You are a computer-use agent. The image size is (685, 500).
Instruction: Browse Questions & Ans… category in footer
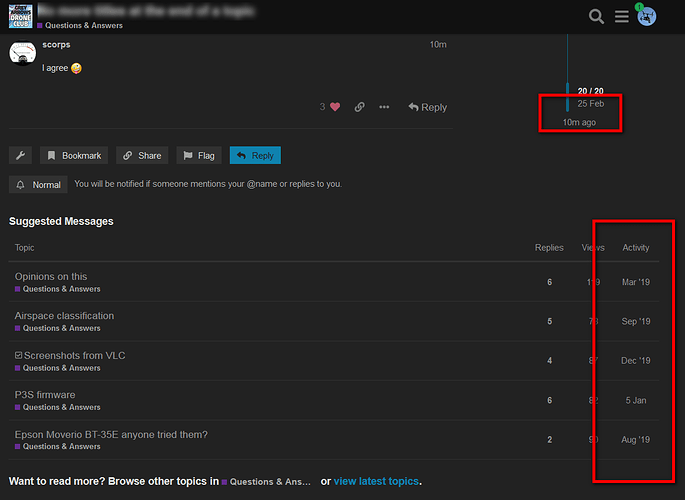coord(266,482)
